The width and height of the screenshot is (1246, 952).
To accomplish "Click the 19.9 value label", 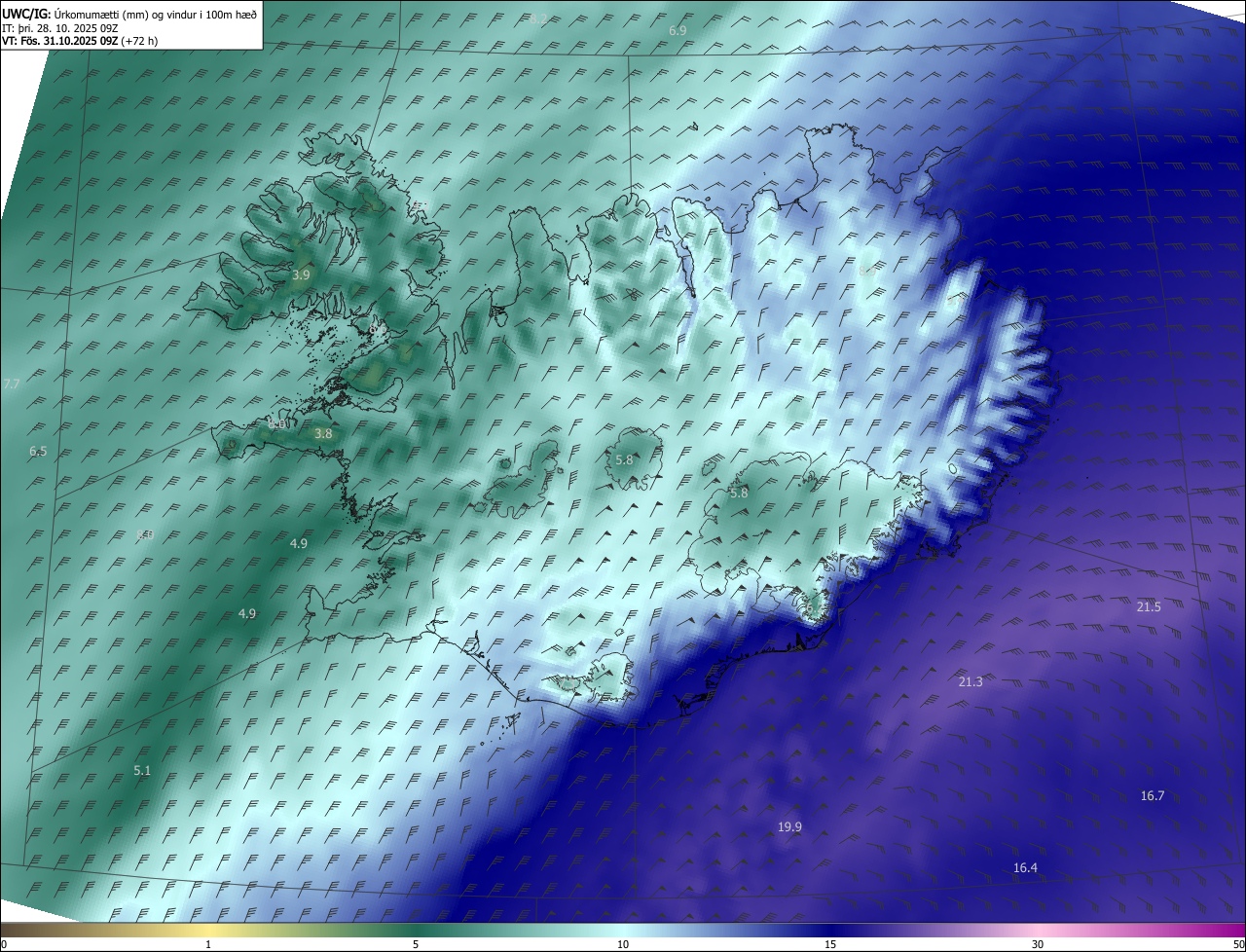I will coord(789,826).
